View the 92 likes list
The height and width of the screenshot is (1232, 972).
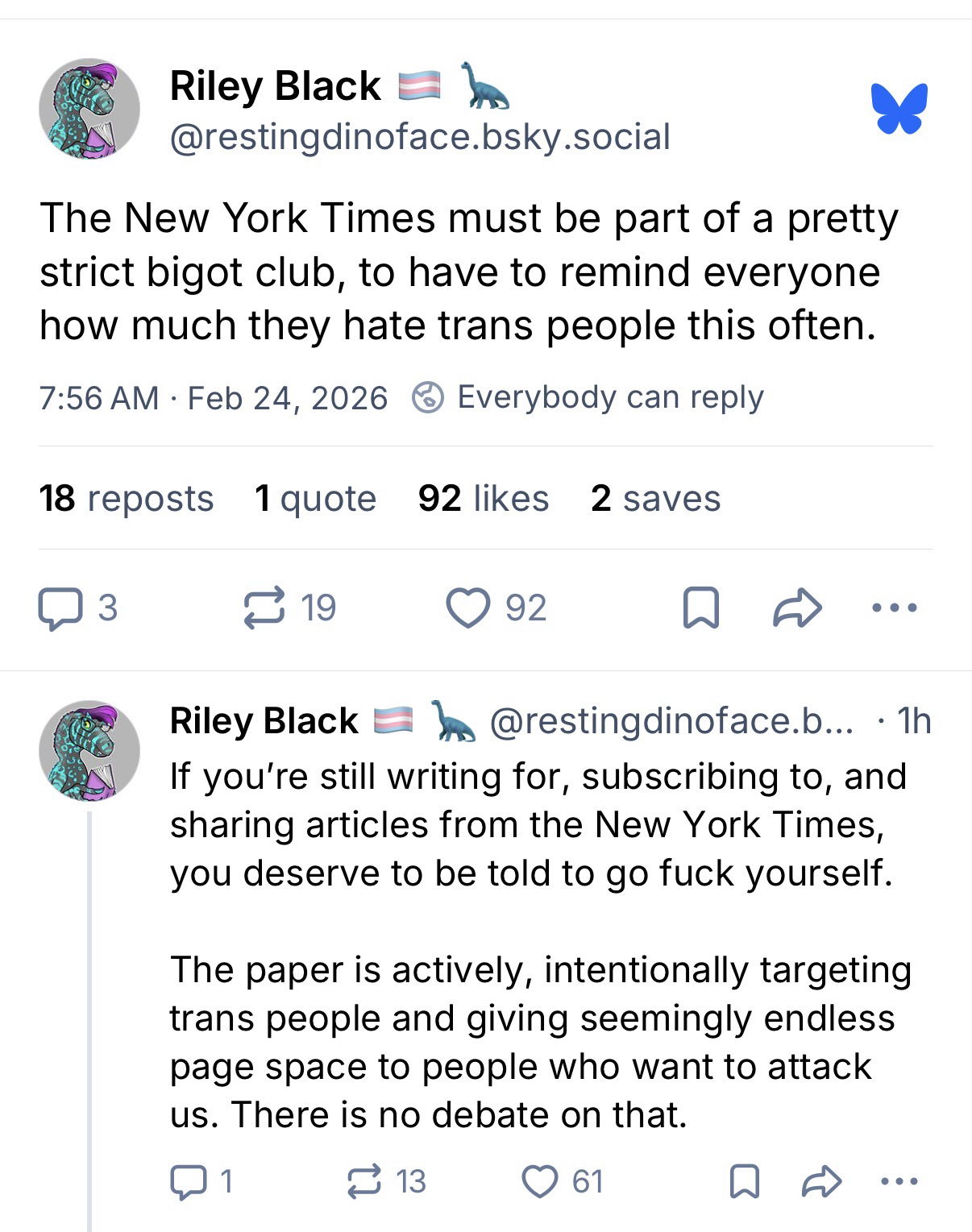point(483,499)
